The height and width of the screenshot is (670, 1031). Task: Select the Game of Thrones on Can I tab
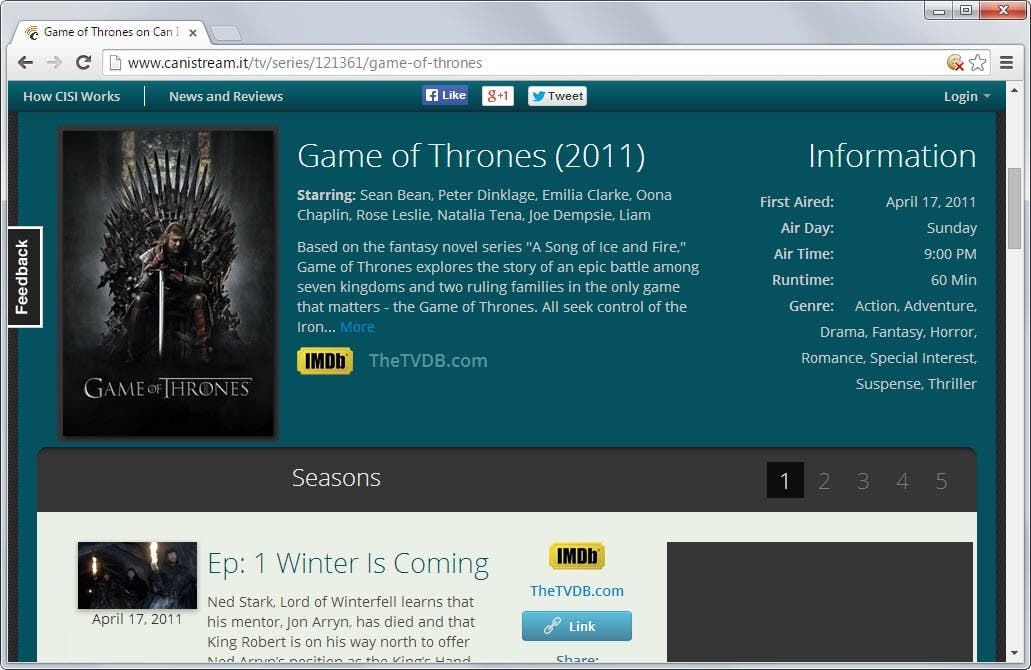tap(108, 32)
